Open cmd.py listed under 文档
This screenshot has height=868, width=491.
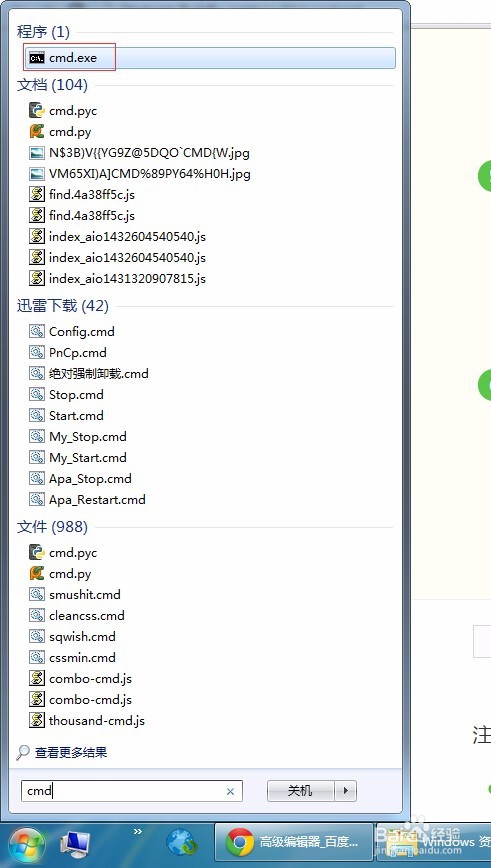[70, 132]
